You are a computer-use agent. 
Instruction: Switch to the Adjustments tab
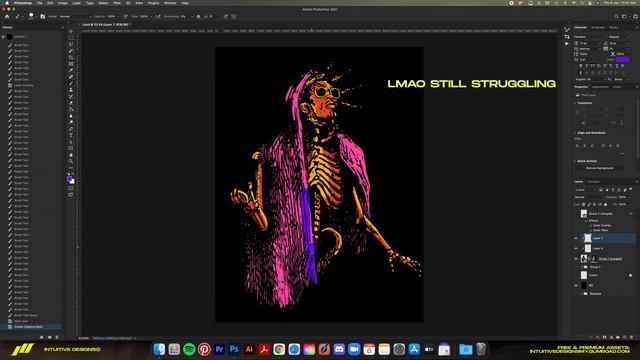(x=600, y=87)
